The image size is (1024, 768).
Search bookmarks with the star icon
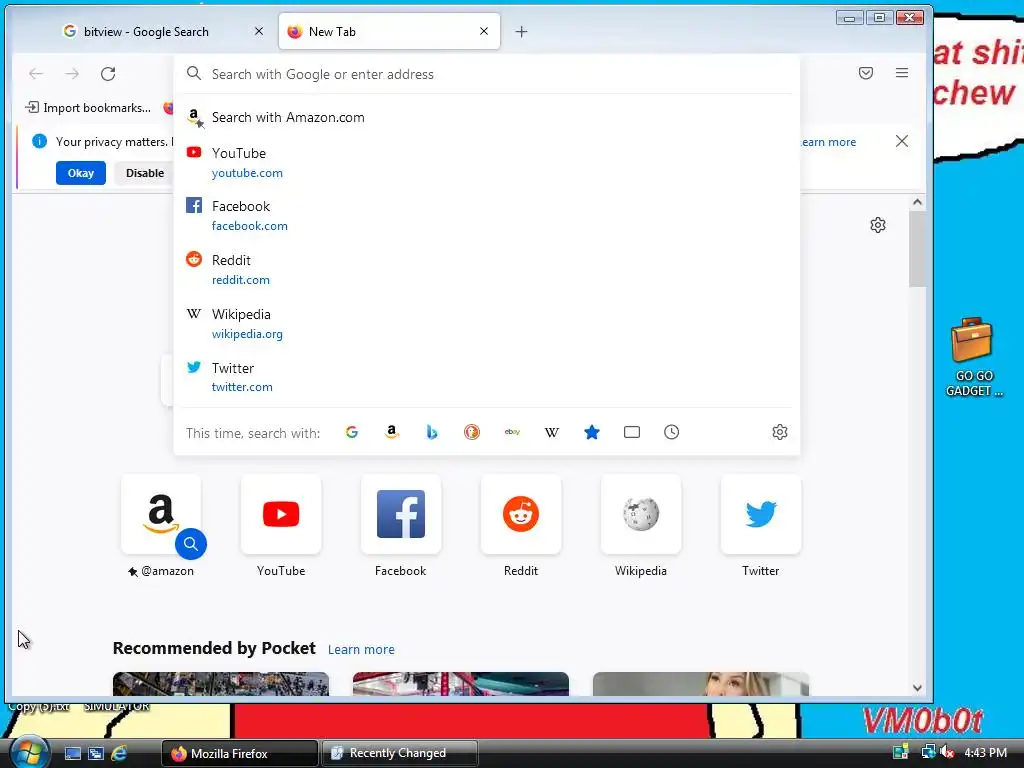coord(592,432)
